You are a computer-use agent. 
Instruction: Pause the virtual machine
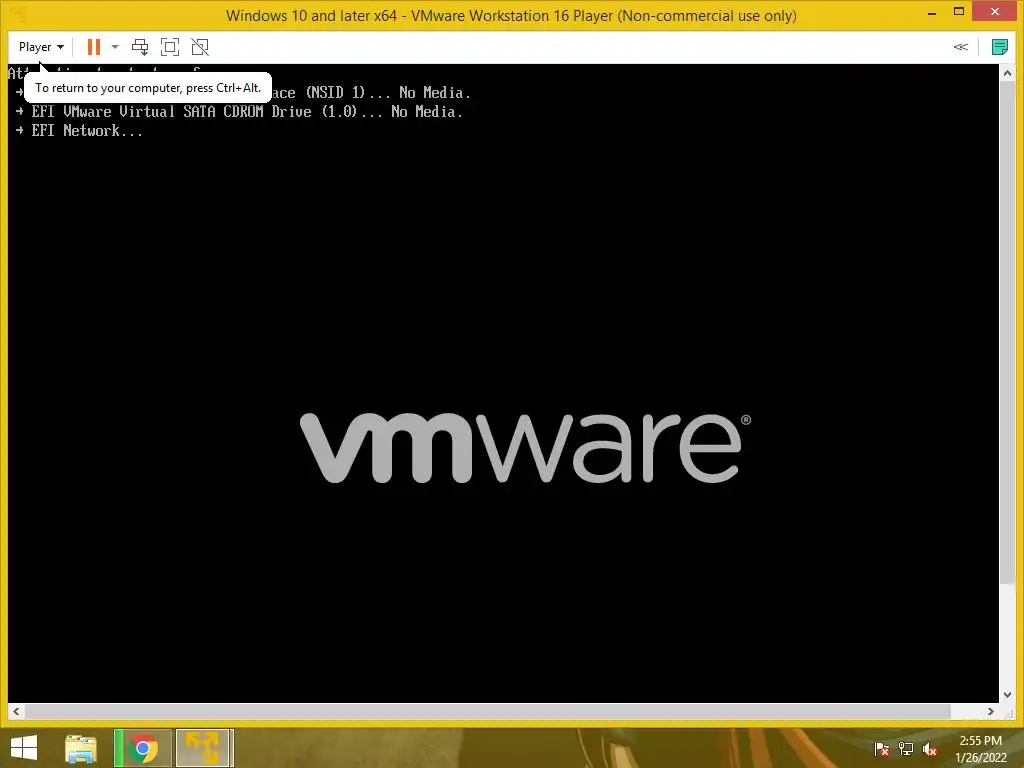pyautogui.click(x=94, y=47)
